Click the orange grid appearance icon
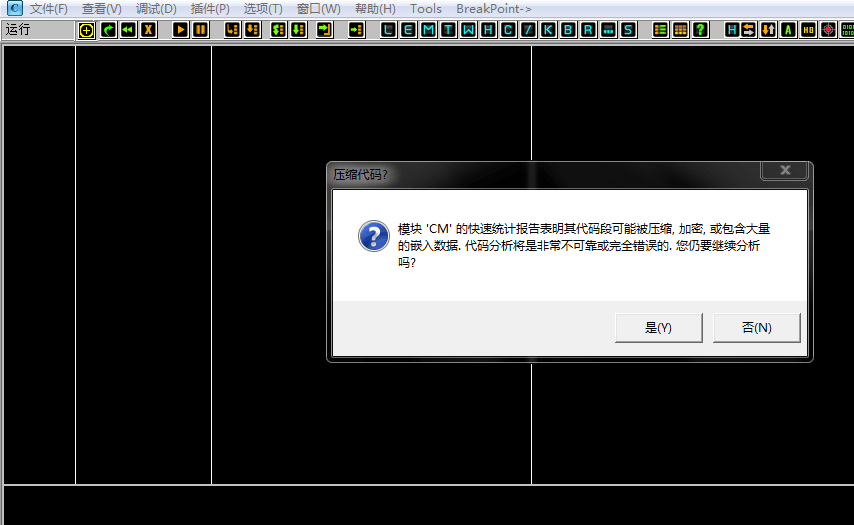Image resolution: width=854 pixels, height=525 pixels. pyautogui.click(x=680, y=30)
